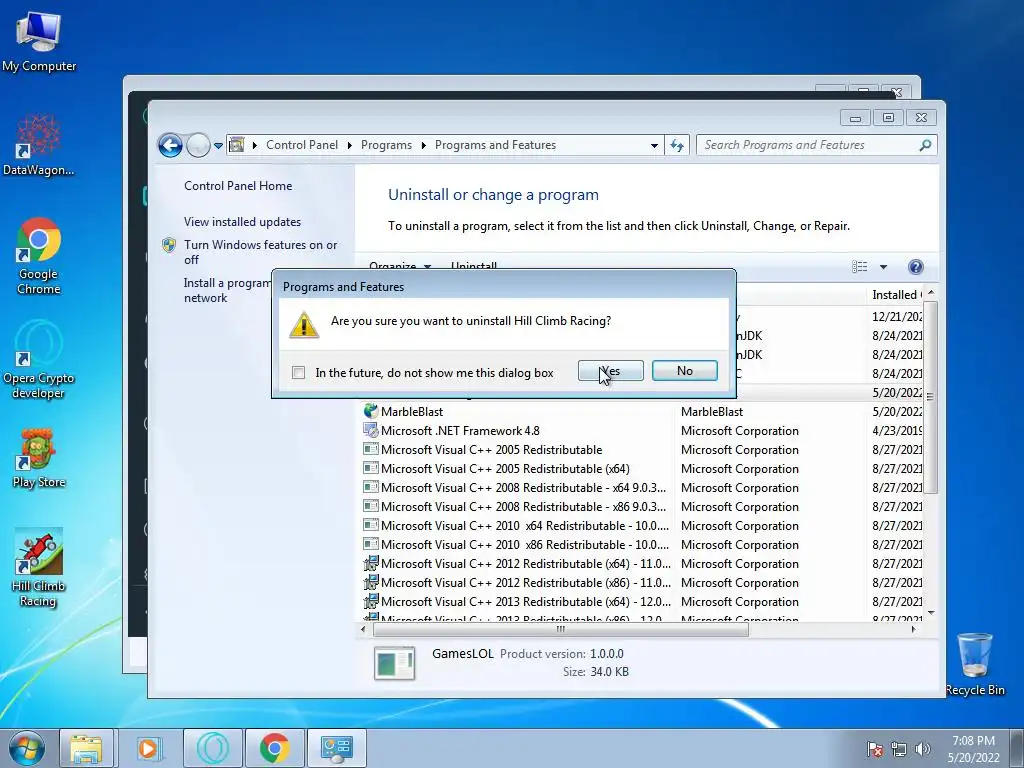Sort by the Installed On column header
The width and height of the screenshot is (1024, 768).
coord(896,295)
